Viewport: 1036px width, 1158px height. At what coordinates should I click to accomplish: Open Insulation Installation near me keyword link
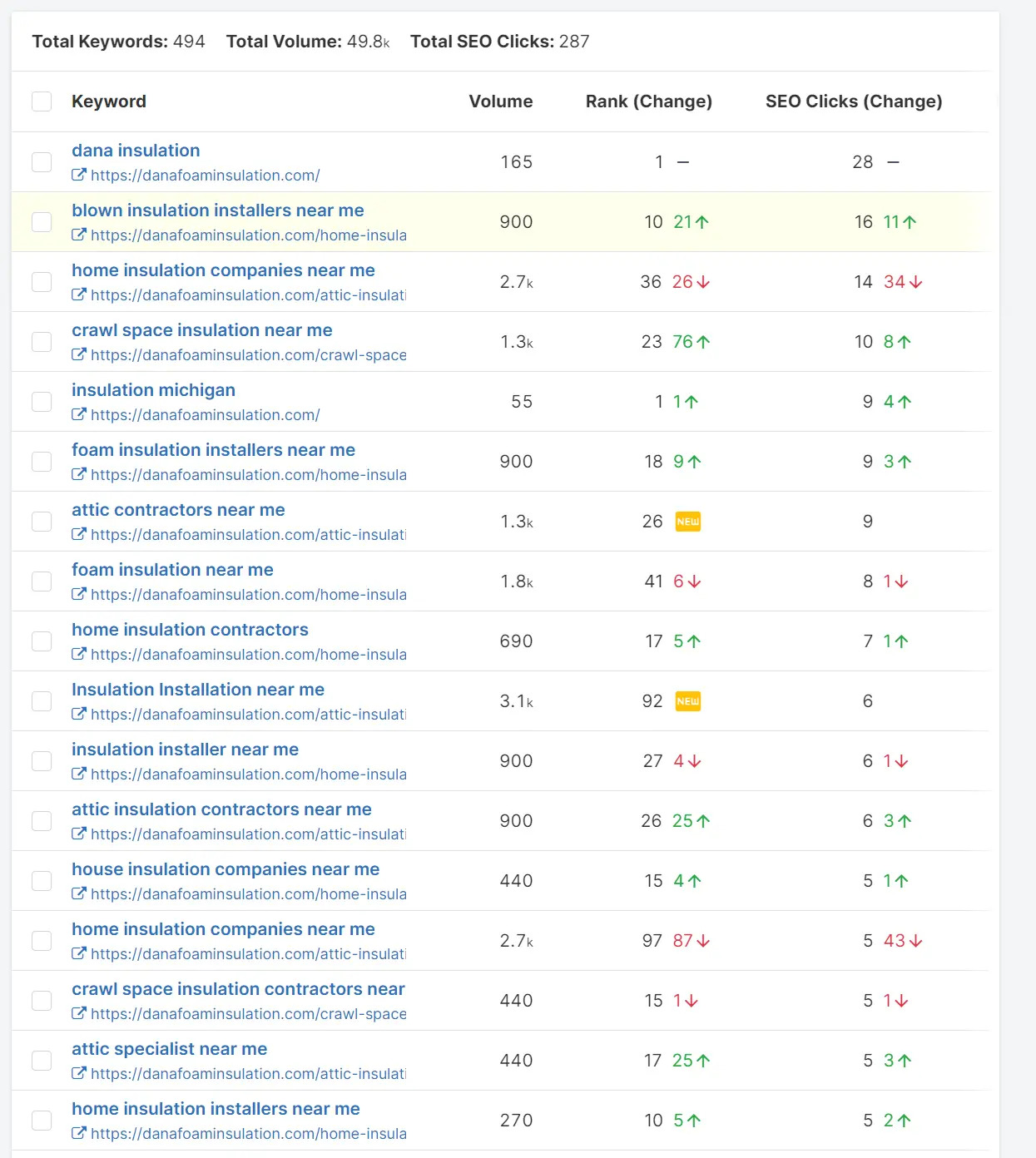[x=198, y=690]
